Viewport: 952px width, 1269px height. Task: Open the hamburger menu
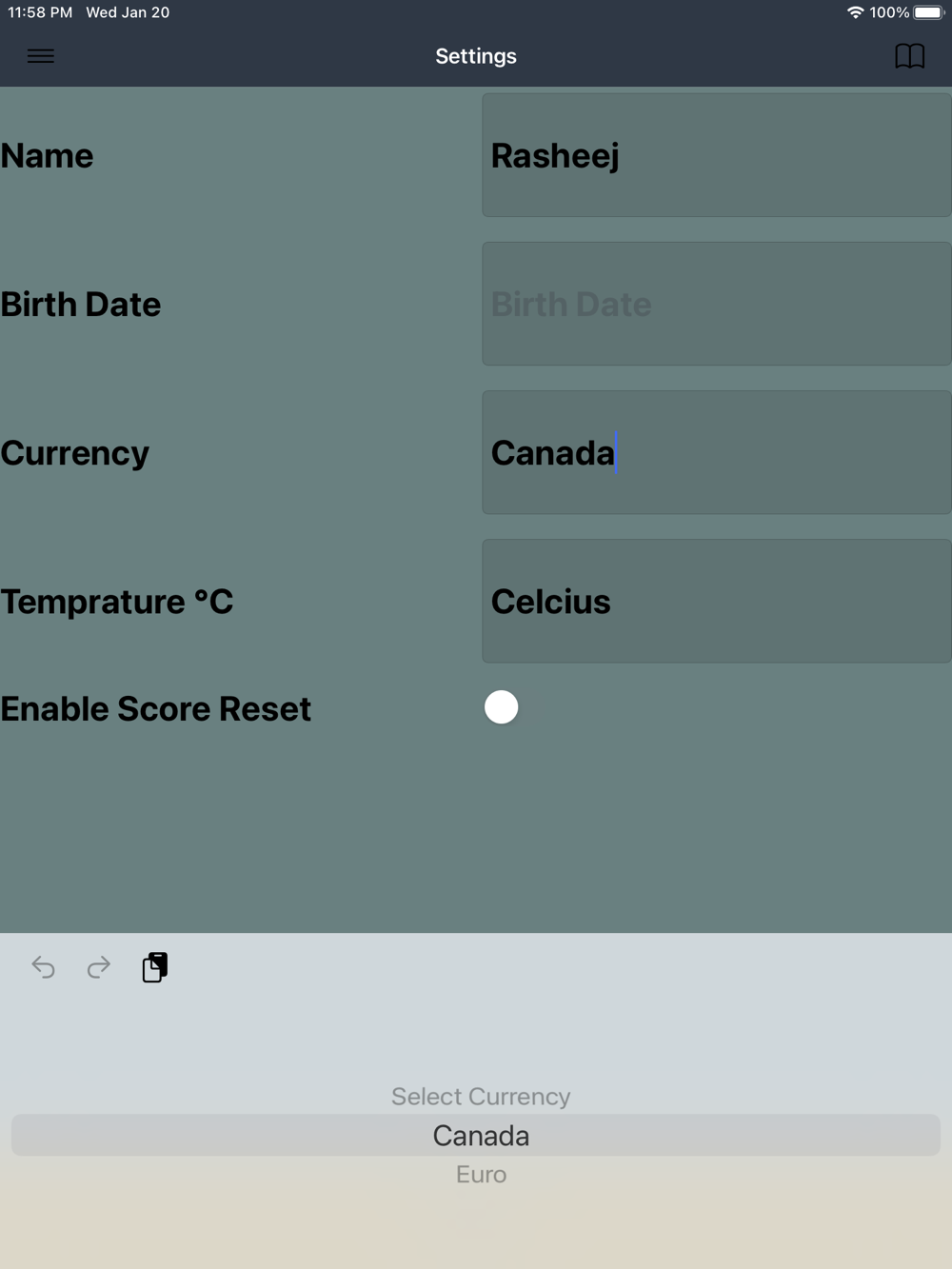tap(41, 56)
